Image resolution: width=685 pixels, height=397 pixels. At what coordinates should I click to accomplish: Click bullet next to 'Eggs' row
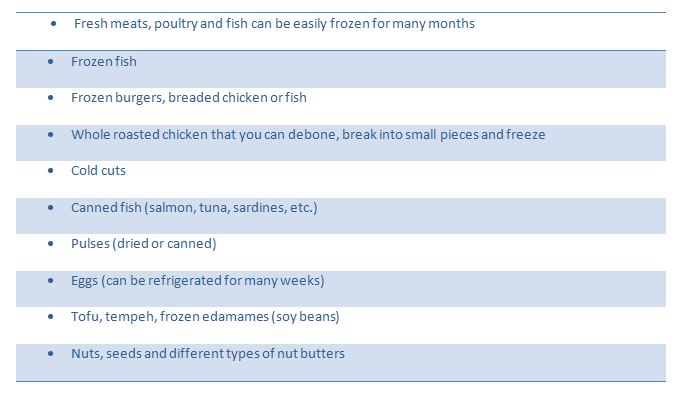[x=51, y=280]
